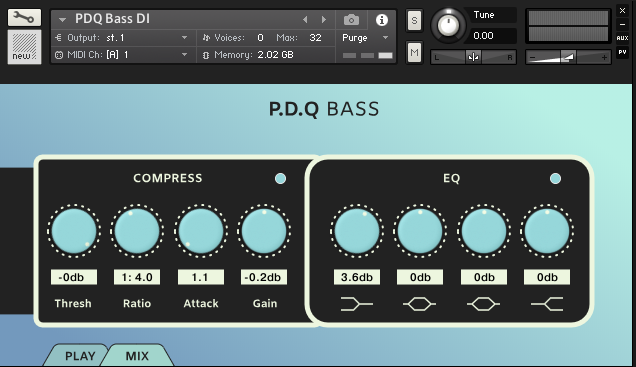
Task: Click the first bell filter icon
Action: [420, 304]
